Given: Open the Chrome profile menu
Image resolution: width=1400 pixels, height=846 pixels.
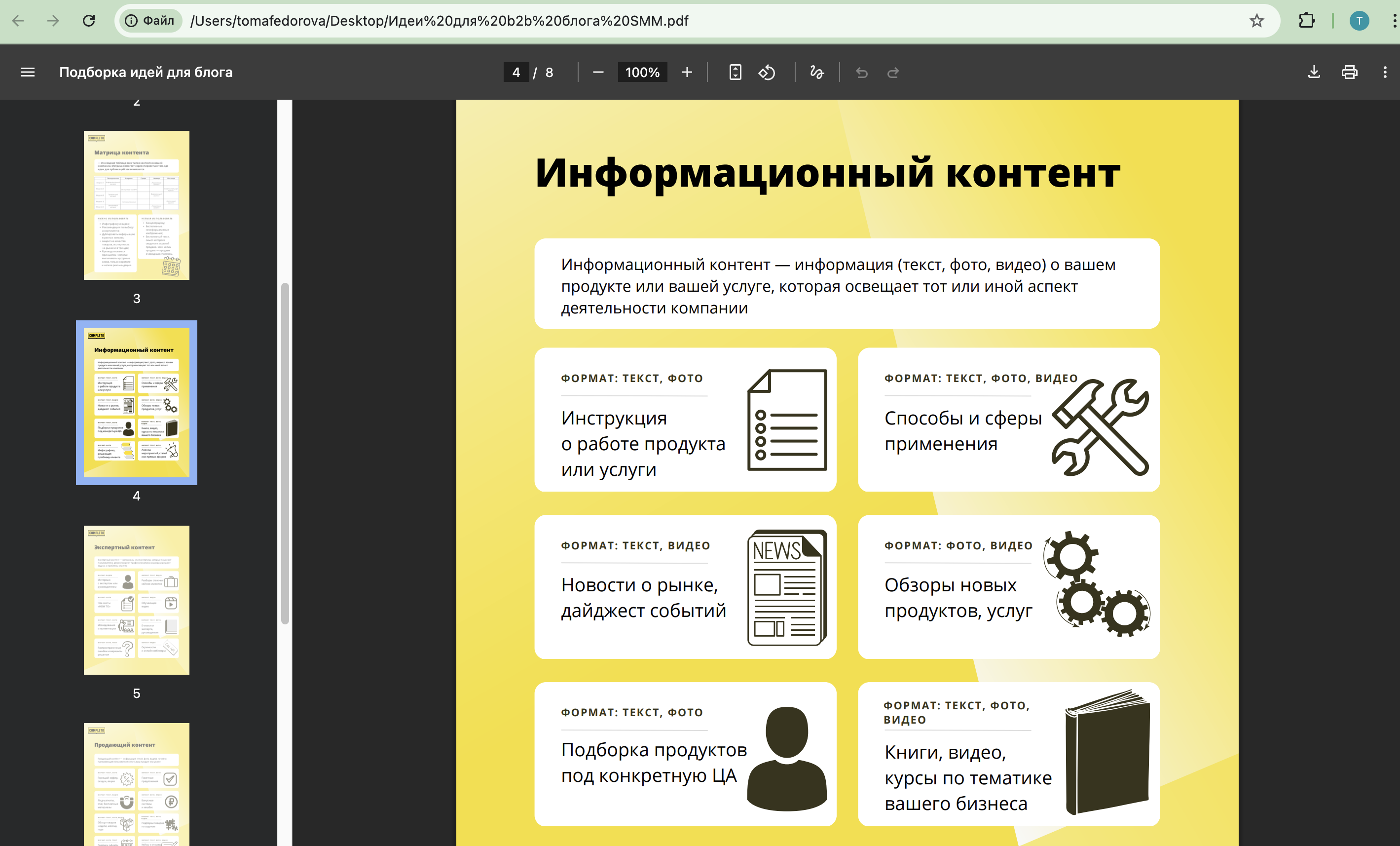Looking at the screenshot, I should point(1359,21).
